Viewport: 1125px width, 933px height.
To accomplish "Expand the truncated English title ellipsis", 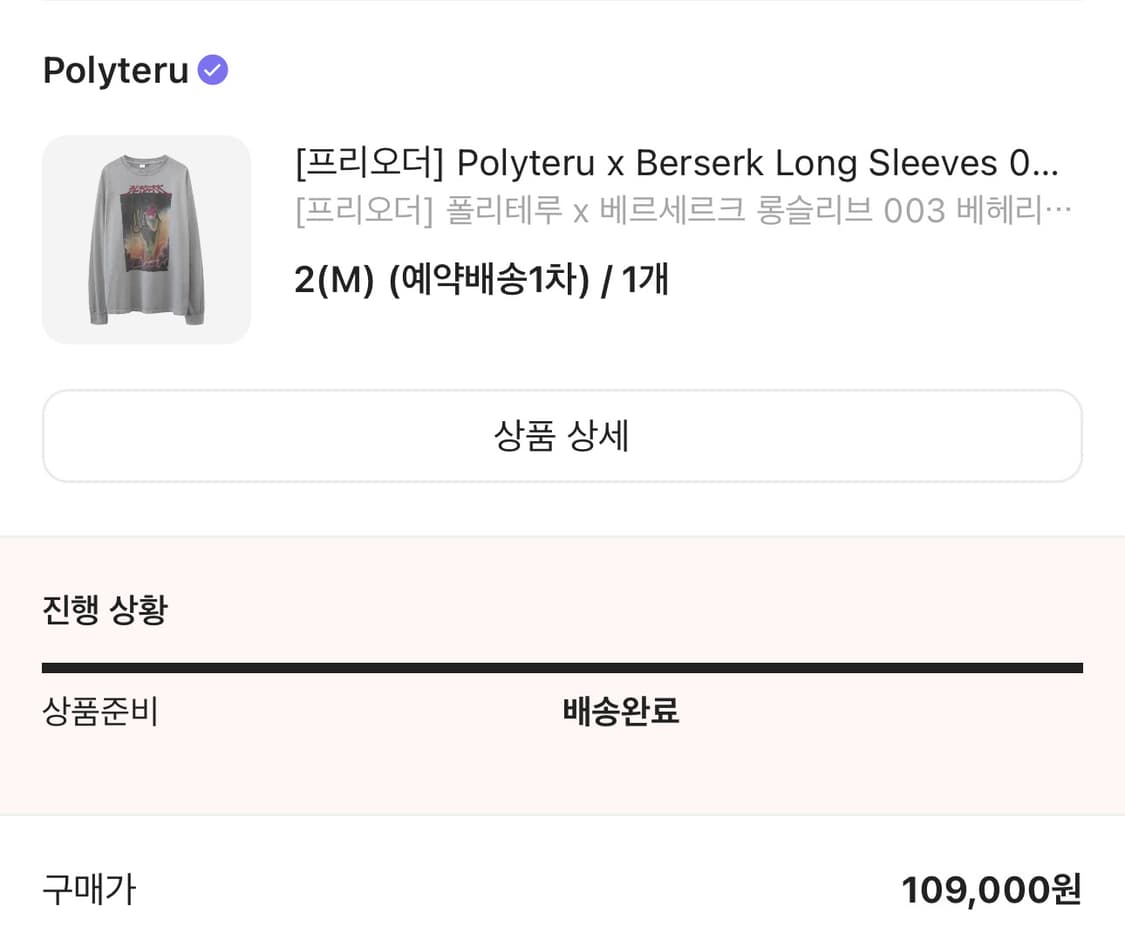I will point(1045,162).
